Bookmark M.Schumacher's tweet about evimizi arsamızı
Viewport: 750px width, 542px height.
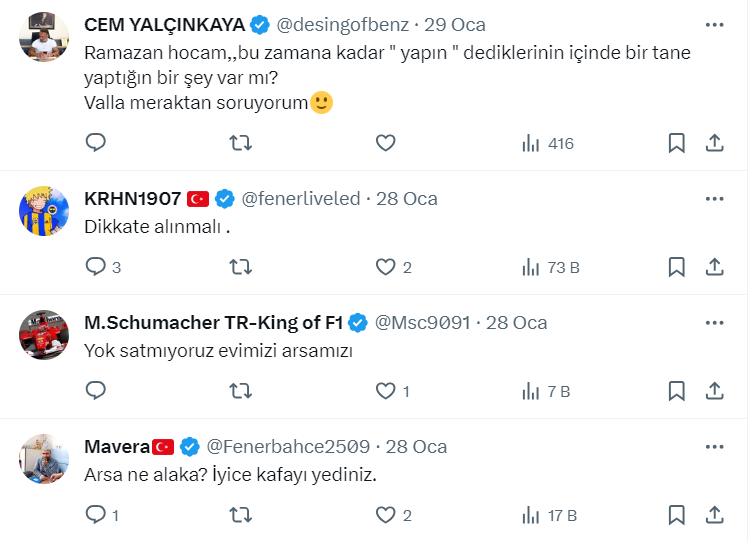(x=677, y=391)
